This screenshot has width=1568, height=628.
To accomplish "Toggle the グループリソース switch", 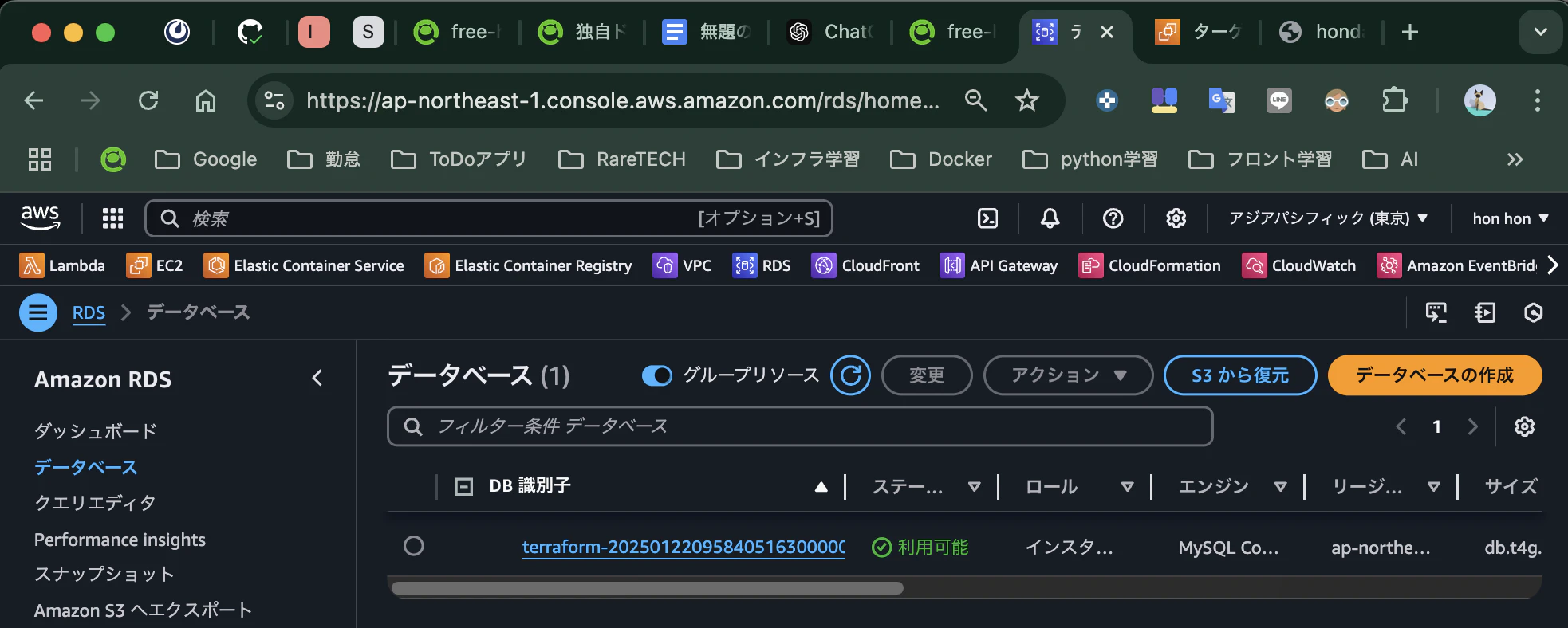I will [x=657, y=375].
